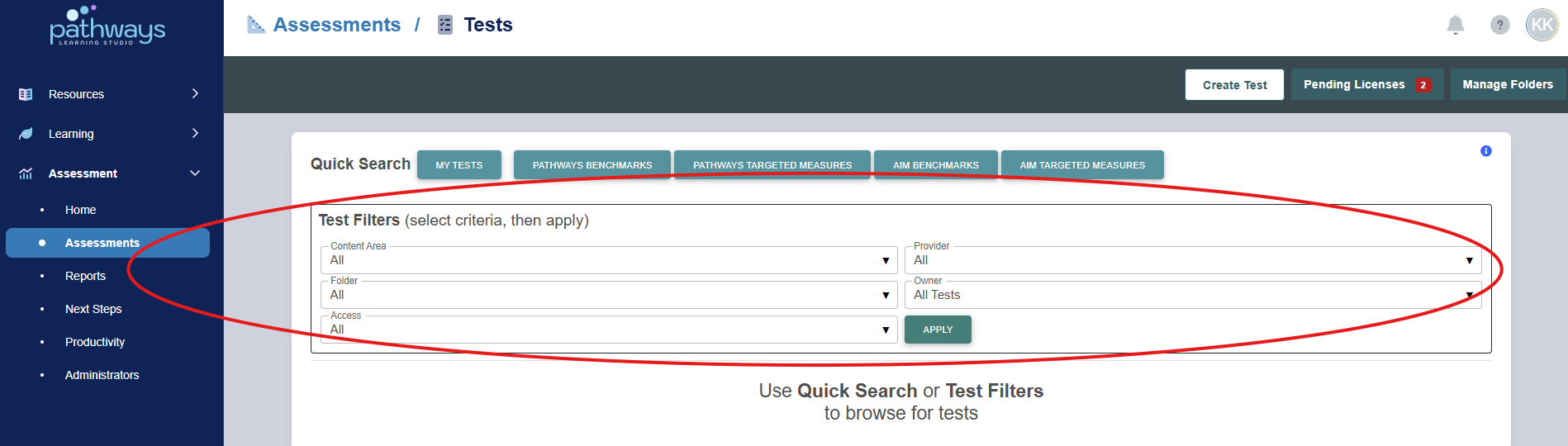Open Next Steps in sidebar
This screenshot has height=446, width=1568.
pyautogui.click(x=93, y=309)
